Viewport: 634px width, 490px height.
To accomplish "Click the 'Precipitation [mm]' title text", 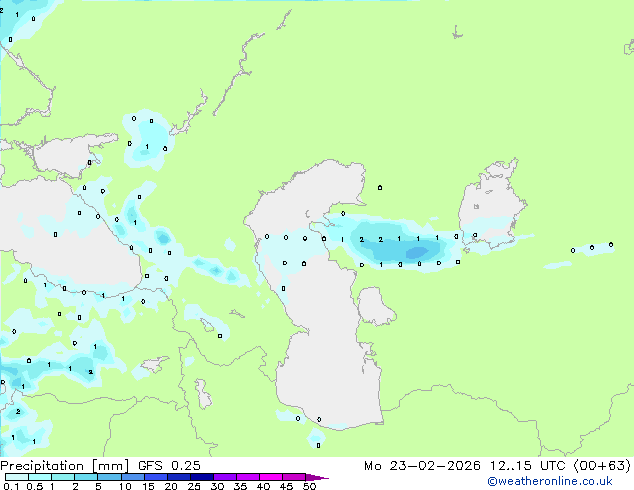I will (64, 466).
